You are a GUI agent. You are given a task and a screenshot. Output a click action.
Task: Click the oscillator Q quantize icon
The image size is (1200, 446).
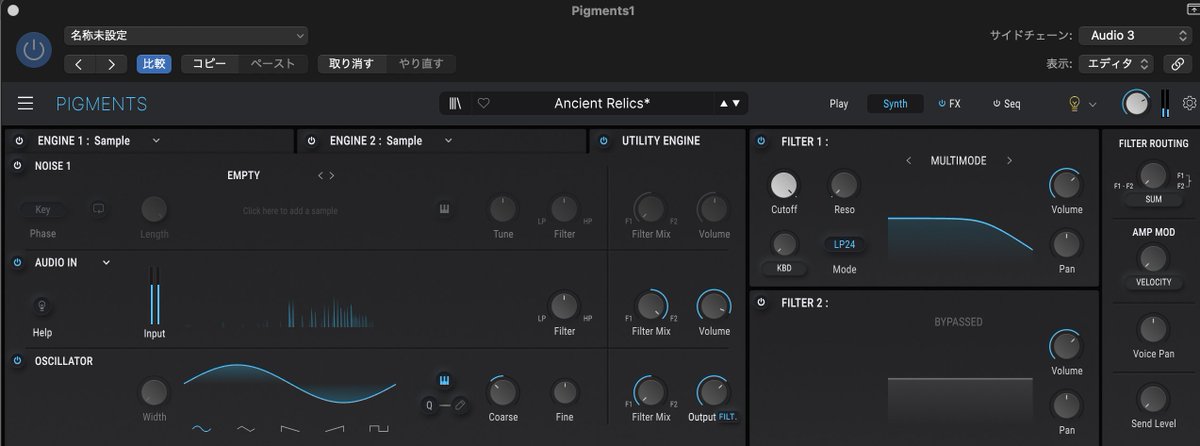(429, 404)
